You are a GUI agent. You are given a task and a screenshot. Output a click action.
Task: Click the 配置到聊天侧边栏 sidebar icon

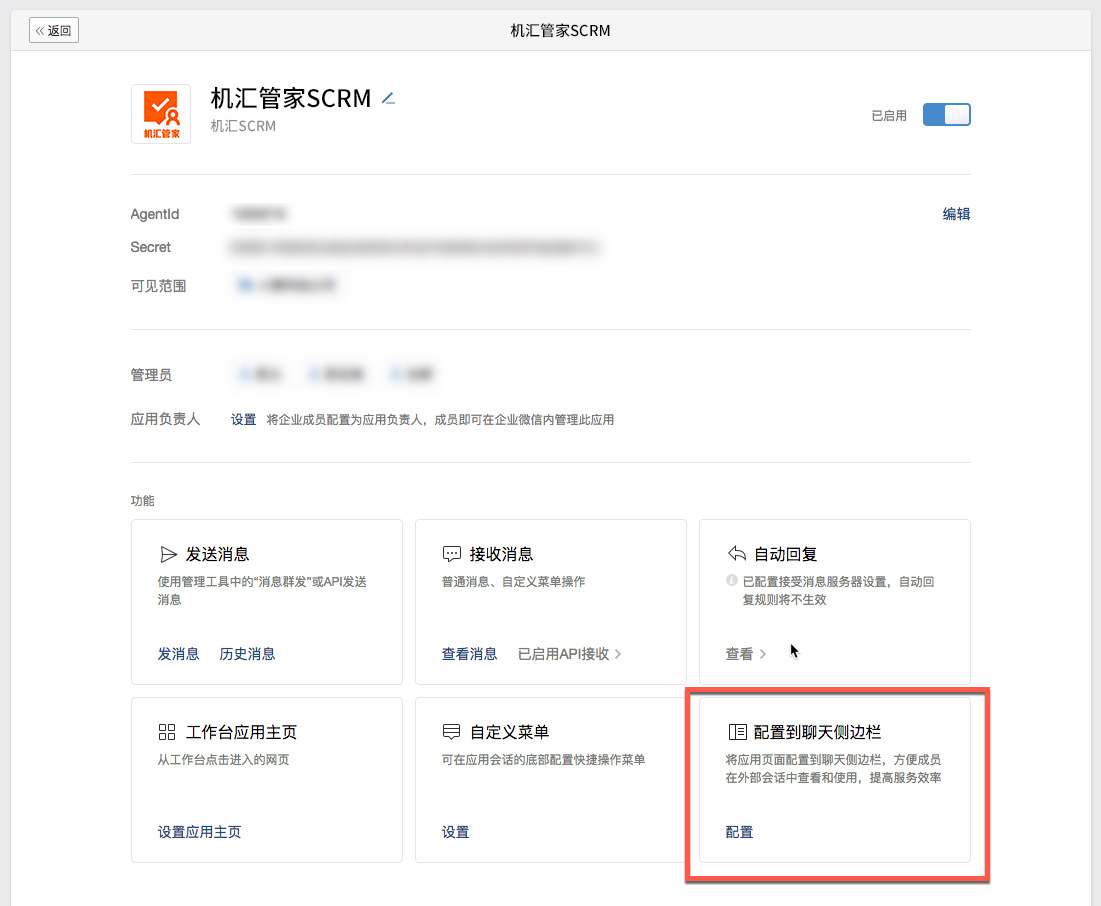[737, 732]
